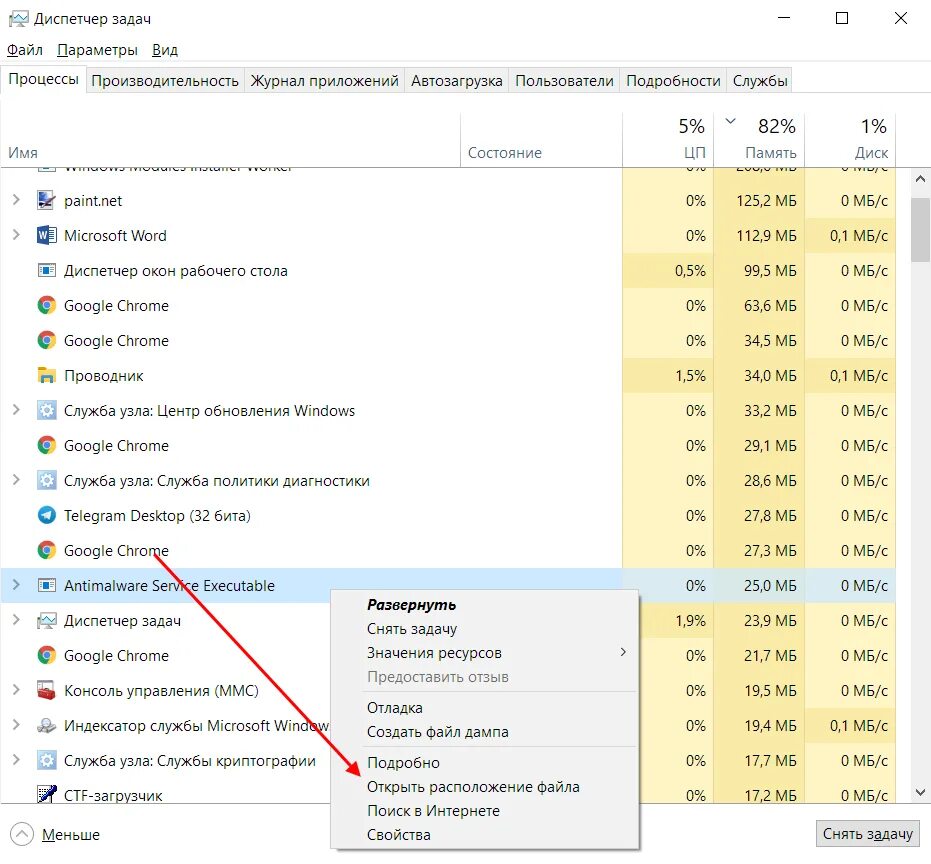
Task: Click the Проводник folder icon
Action: (x=46, y=376)
